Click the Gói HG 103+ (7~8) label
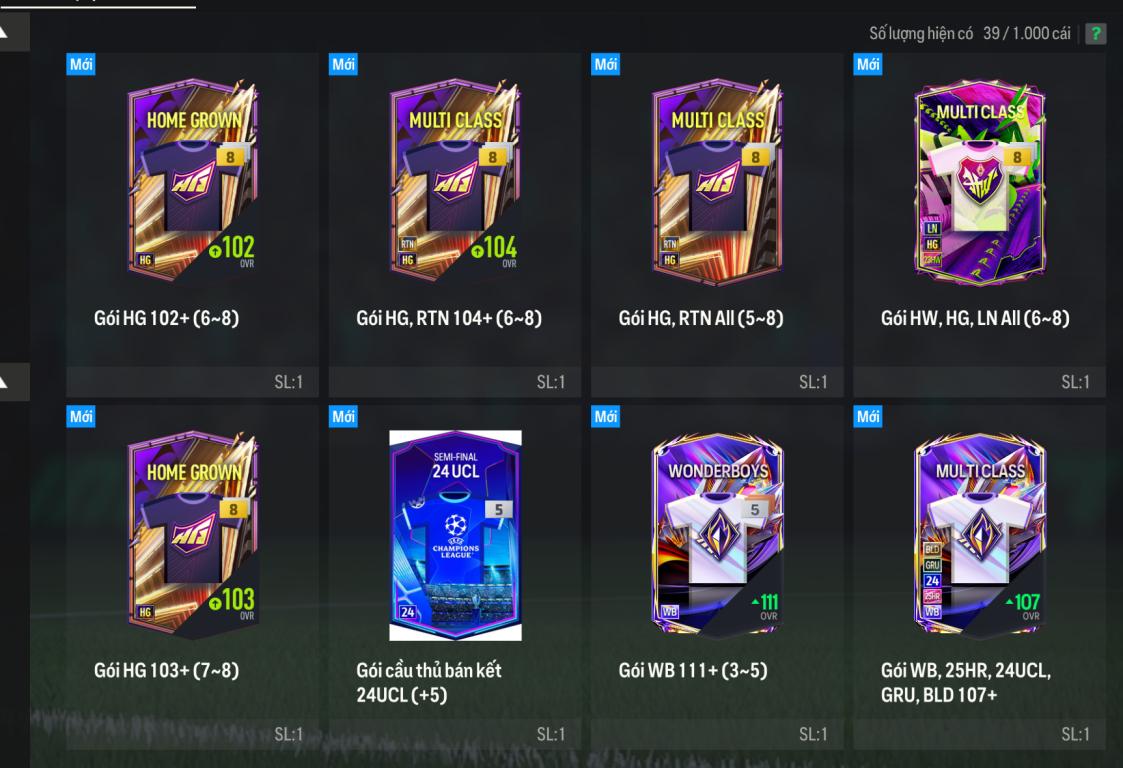The width and height of the screenshot is (1123, 768). click(167, 671)
